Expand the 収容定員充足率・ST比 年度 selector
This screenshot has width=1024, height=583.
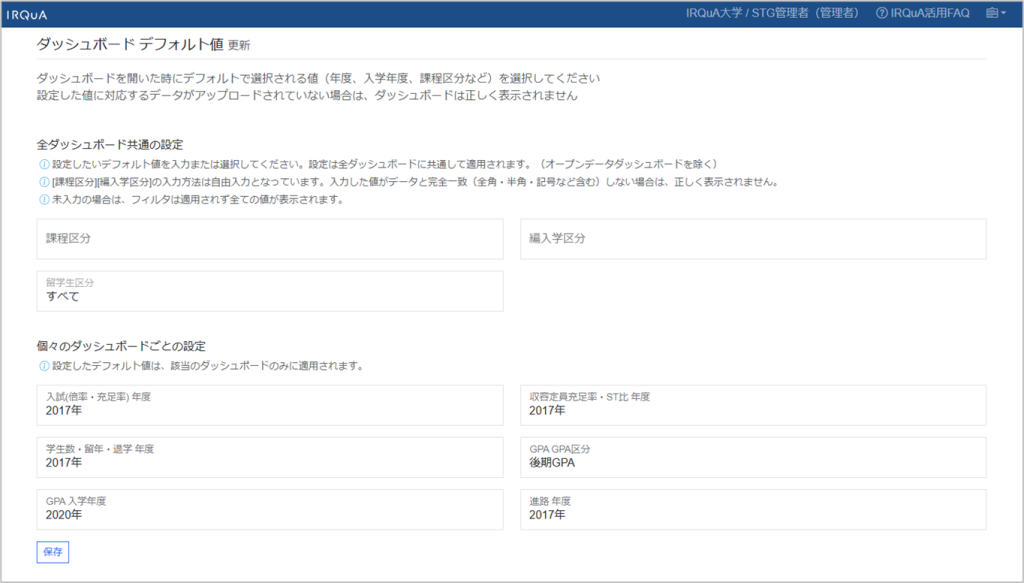pyautogui.click(x=753, y=404)
